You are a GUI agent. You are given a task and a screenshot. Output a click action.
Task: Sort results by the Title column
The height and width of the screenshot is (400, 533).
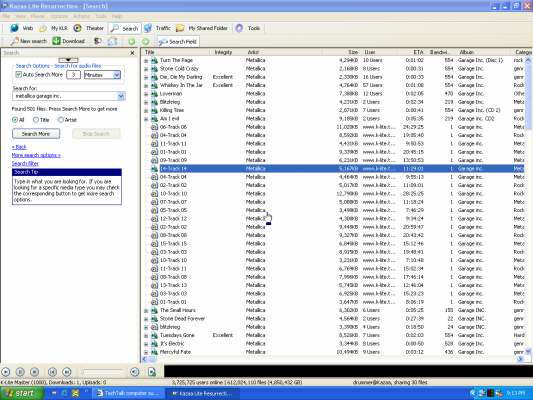tap(176, 52)
